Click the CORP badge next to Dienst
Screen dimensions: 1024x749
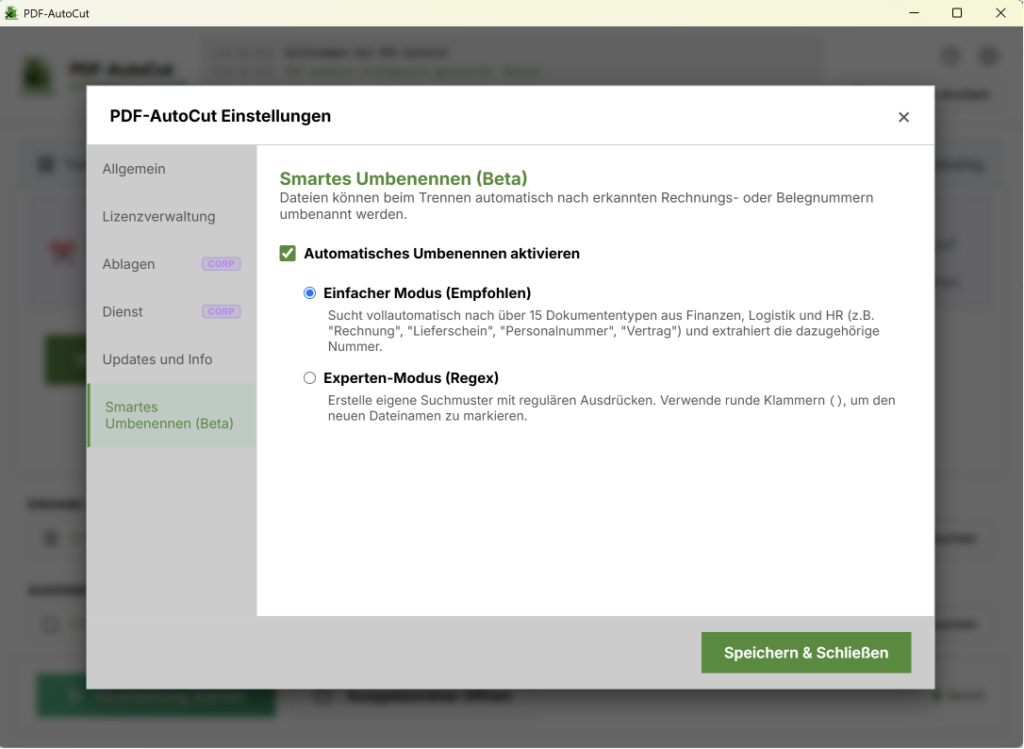(x=221, y=311)
